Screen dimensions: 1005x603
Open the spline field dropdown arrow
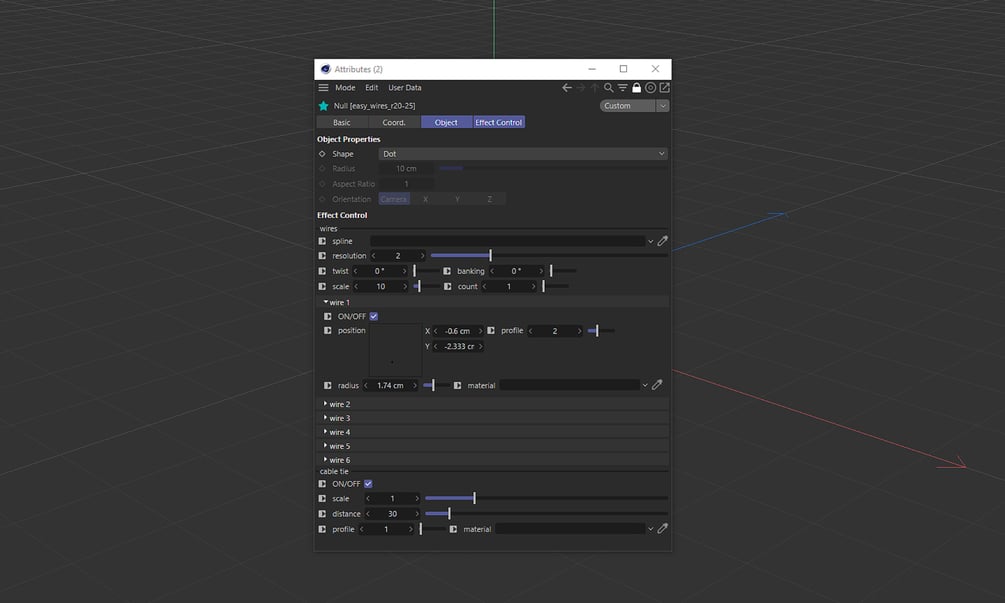pyautogui.click(x=651, y=242)
